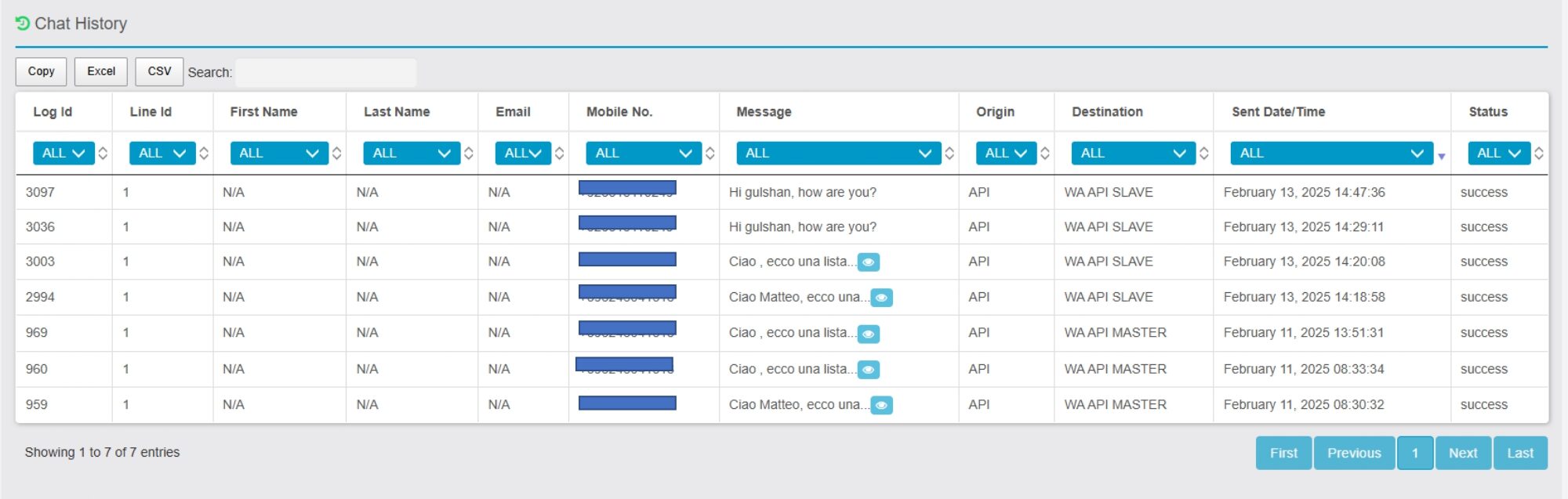This screenshot has height=499, width=1568.
Task: Toggle sort on Sent Date/Time column
Action: 1441,156
